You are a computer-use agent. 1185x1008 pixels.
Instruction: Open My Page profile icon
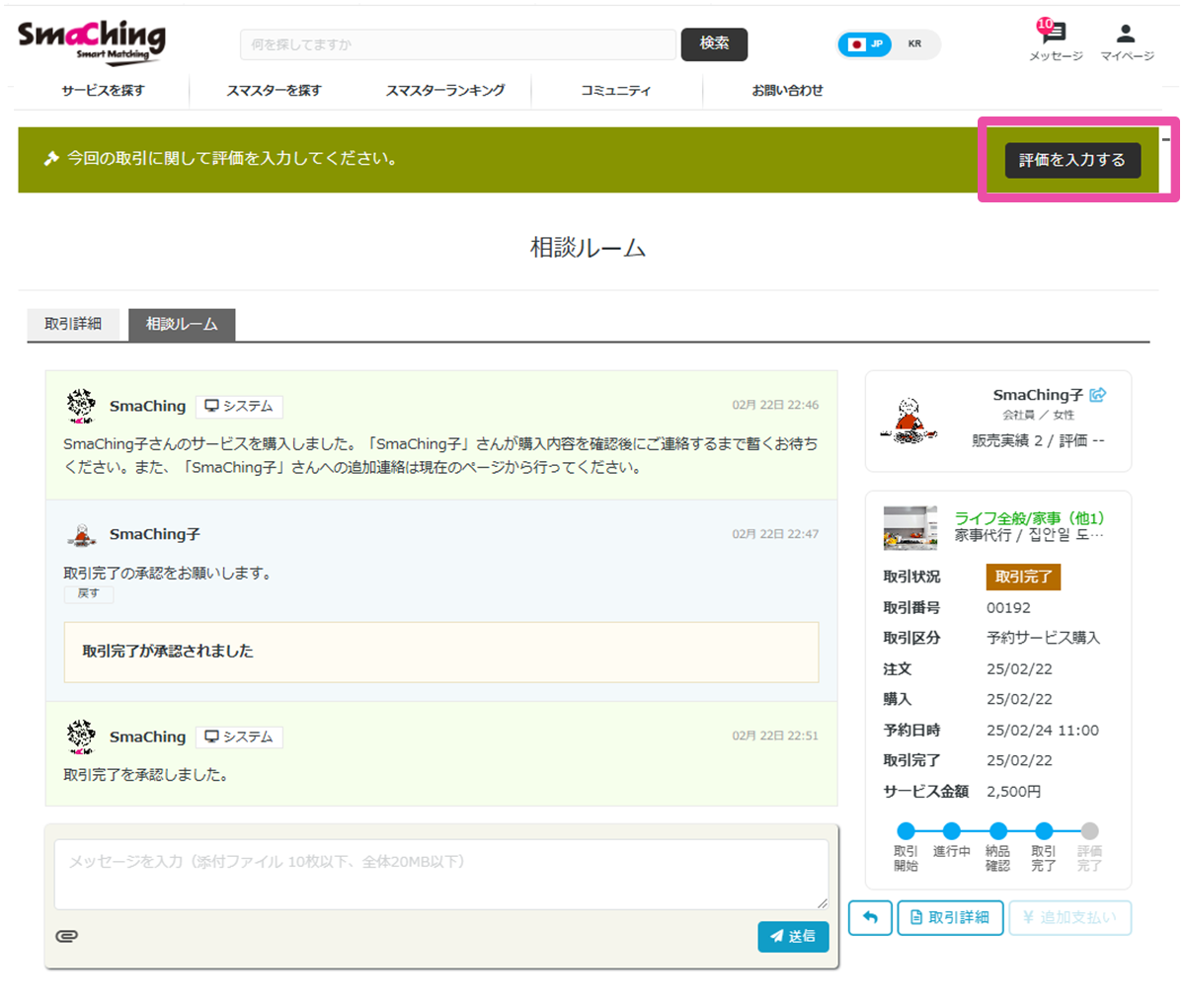[1126, 35]
